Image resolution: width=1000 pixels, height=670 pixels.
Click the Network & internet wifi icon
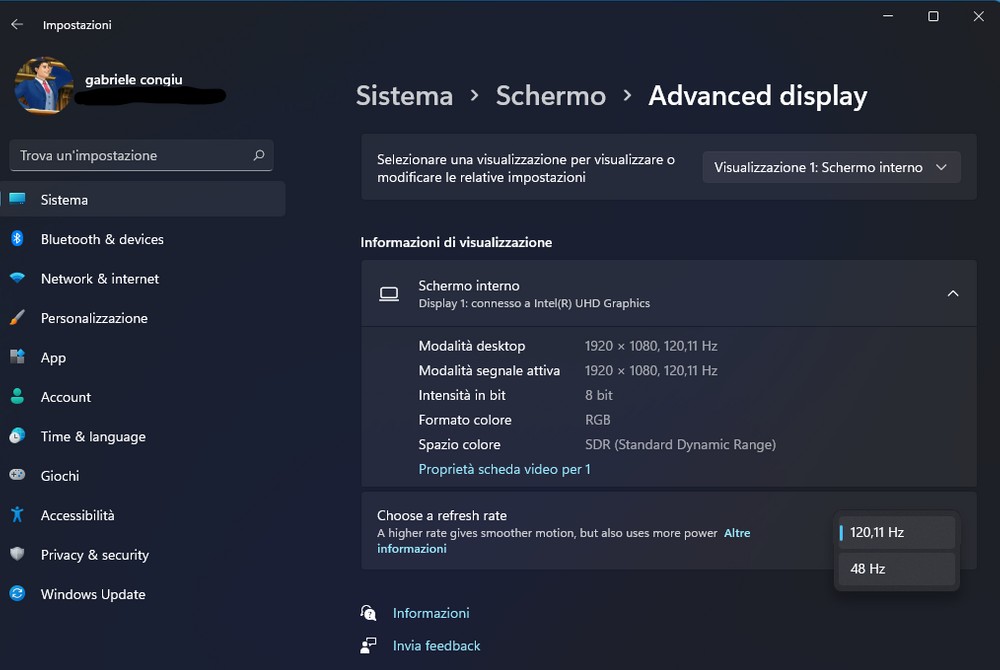coord(17,279)
